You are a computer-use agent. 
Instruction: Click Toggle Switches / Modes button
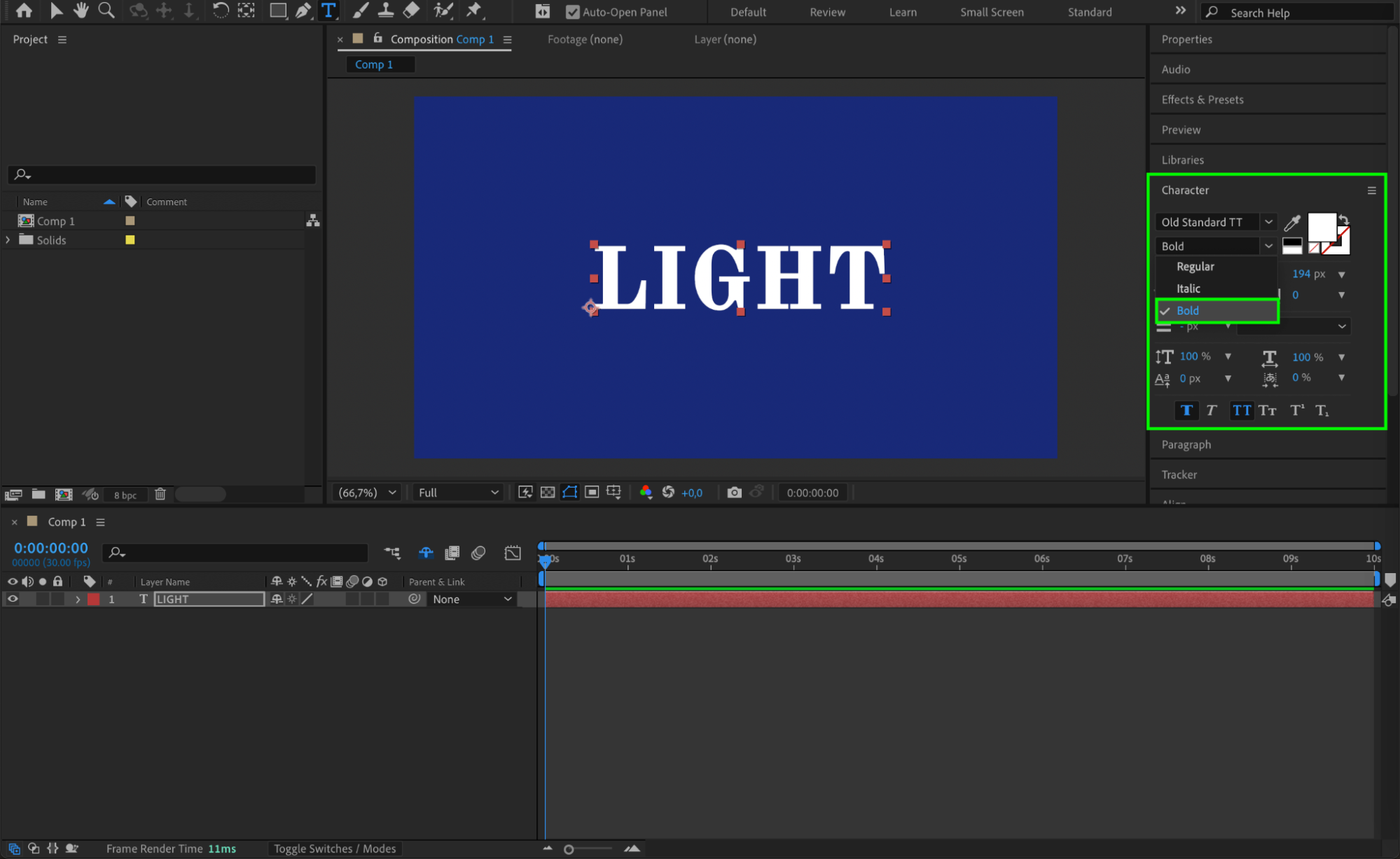click(x=334, y=848)
